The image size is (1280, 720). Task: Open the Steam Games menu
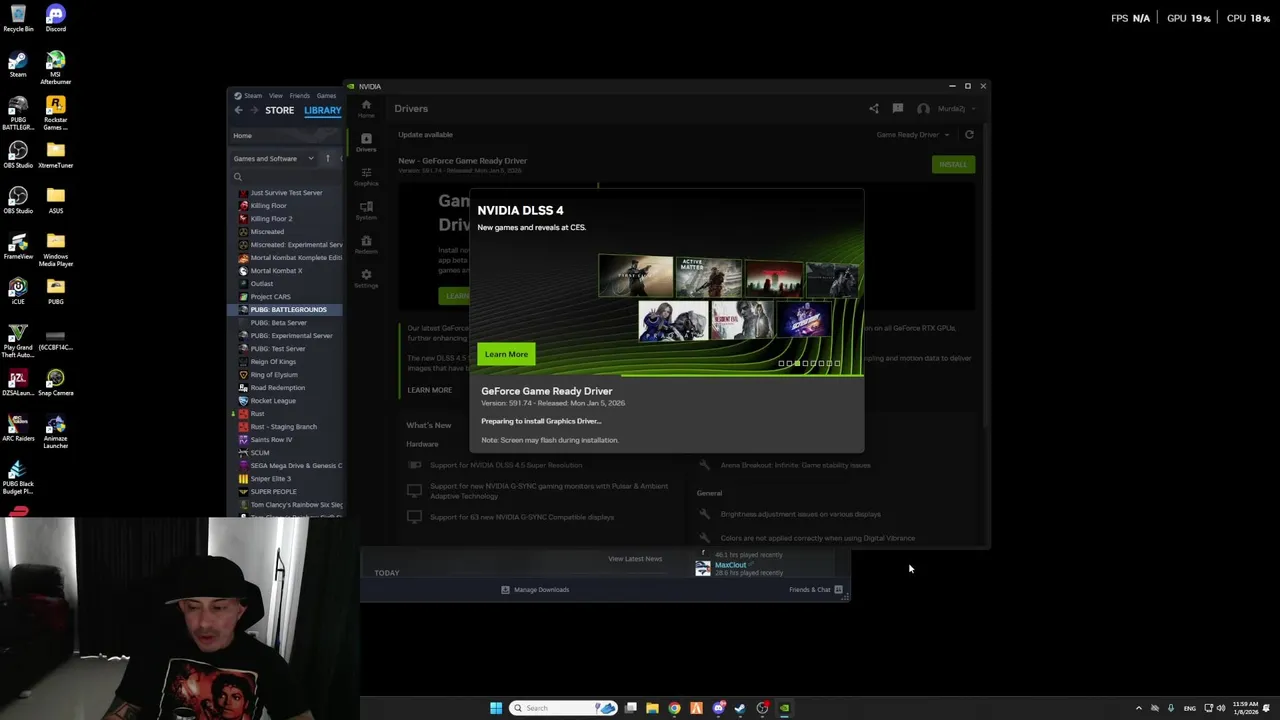coord(326,96)
